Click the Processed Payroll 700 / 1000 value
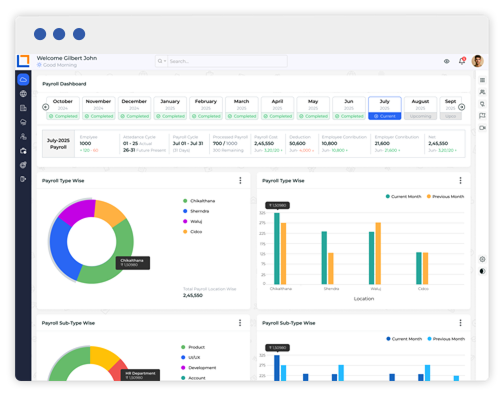 tap(225, 143)
